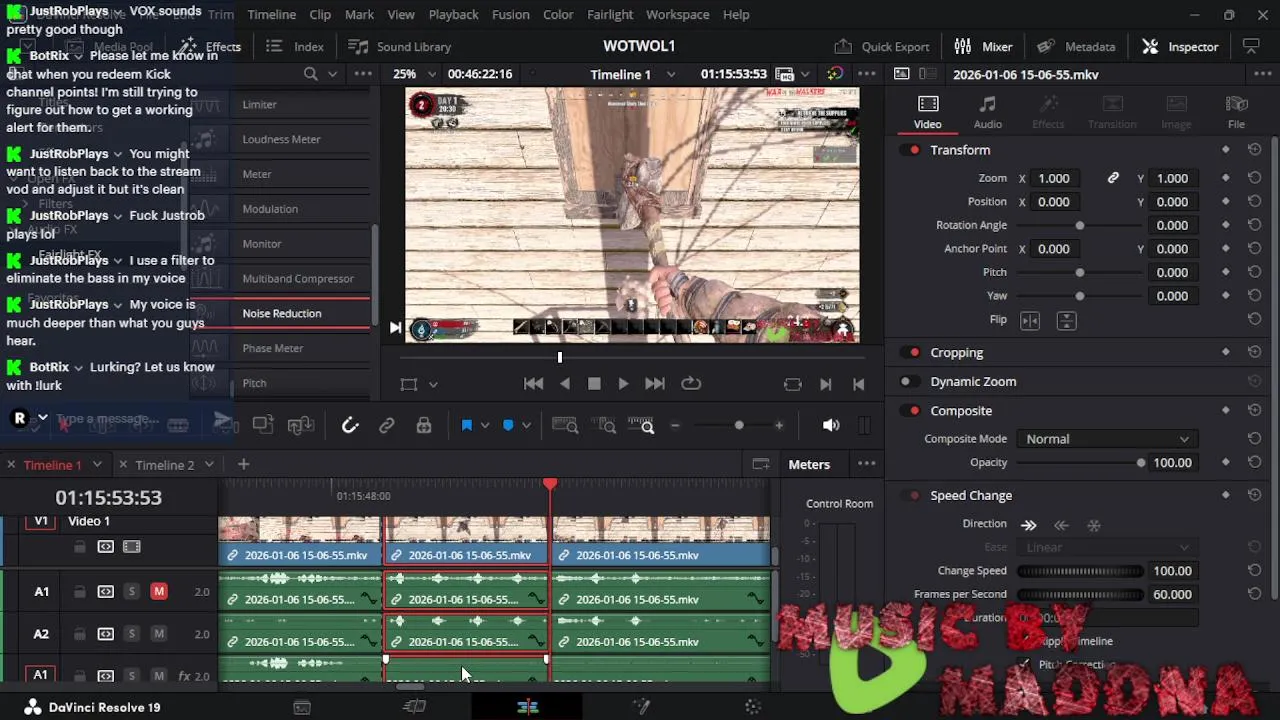Jump to first frame button
Image resolution: width=1280 pixels, height=720 pixels.
pyautogui.click(x=534, y=384)
